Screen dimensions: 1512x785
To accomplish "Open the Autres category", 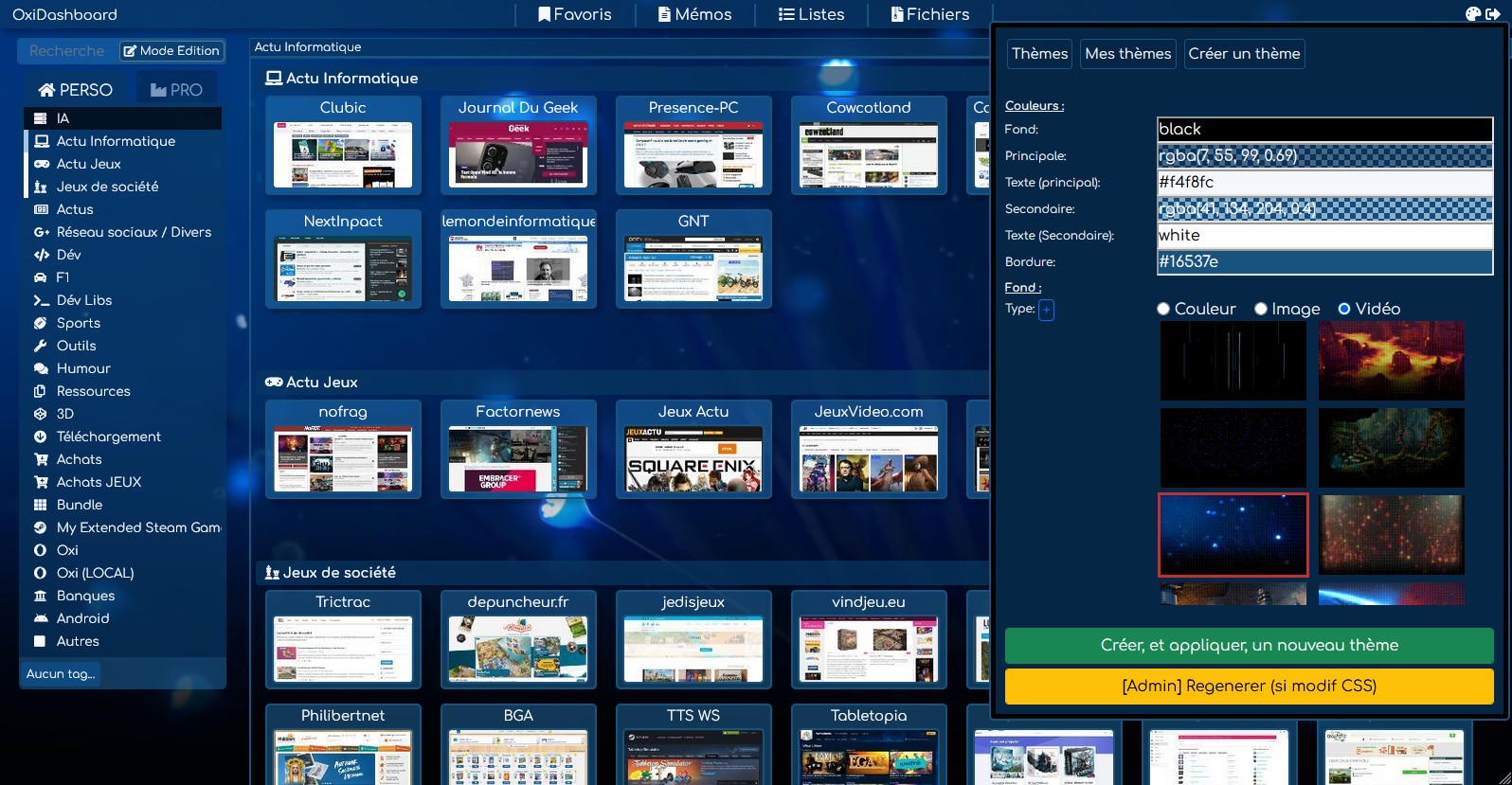I will click(x=123, y=641).
